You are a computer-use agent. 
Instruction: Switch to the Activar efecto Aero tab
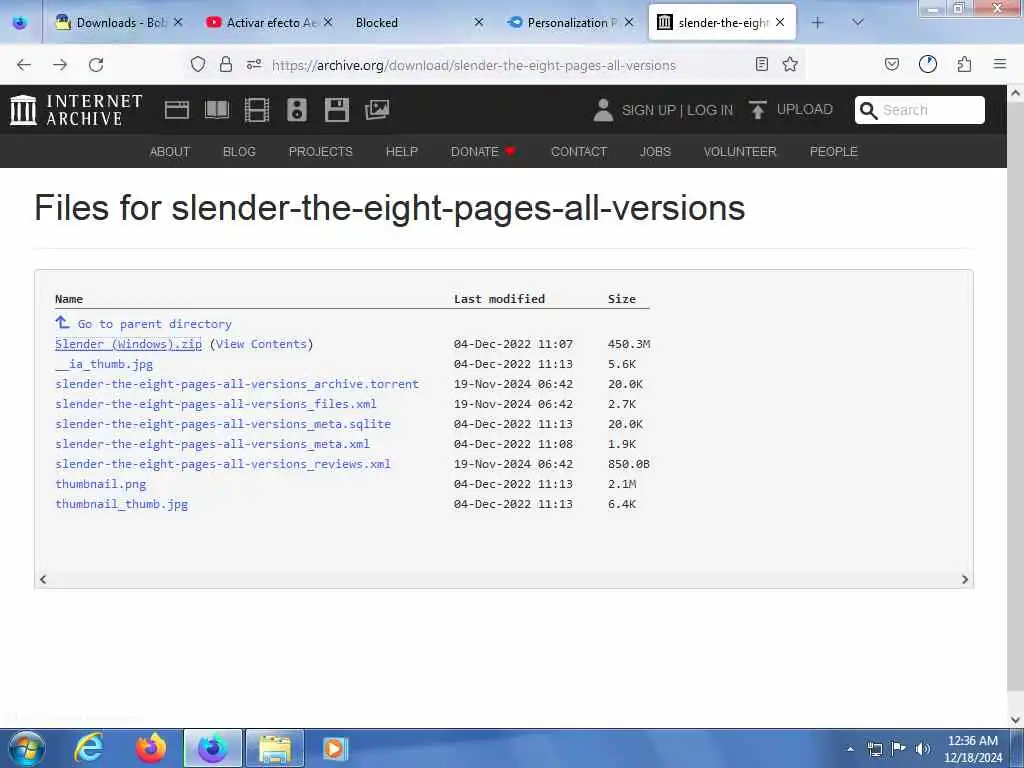click(x=270, y=22)
